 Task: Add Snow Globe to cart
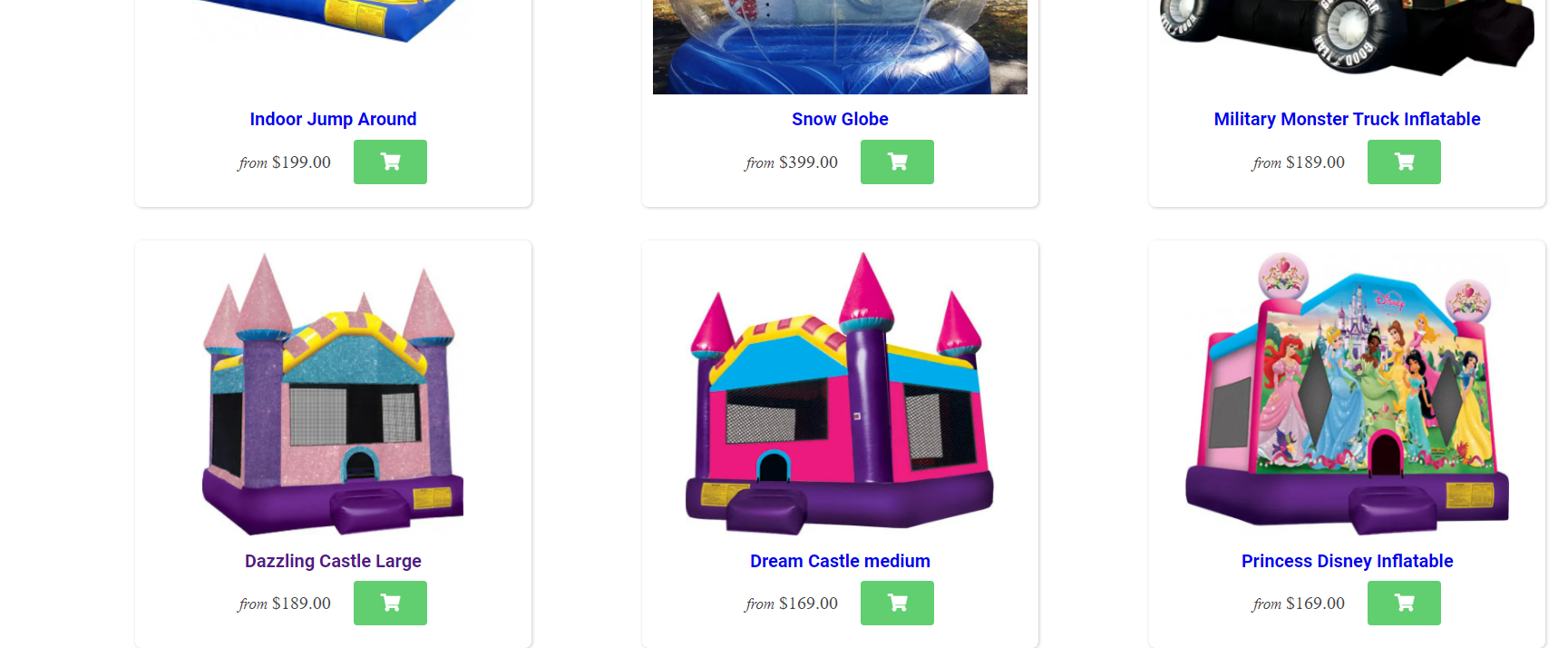click(897, 162)
